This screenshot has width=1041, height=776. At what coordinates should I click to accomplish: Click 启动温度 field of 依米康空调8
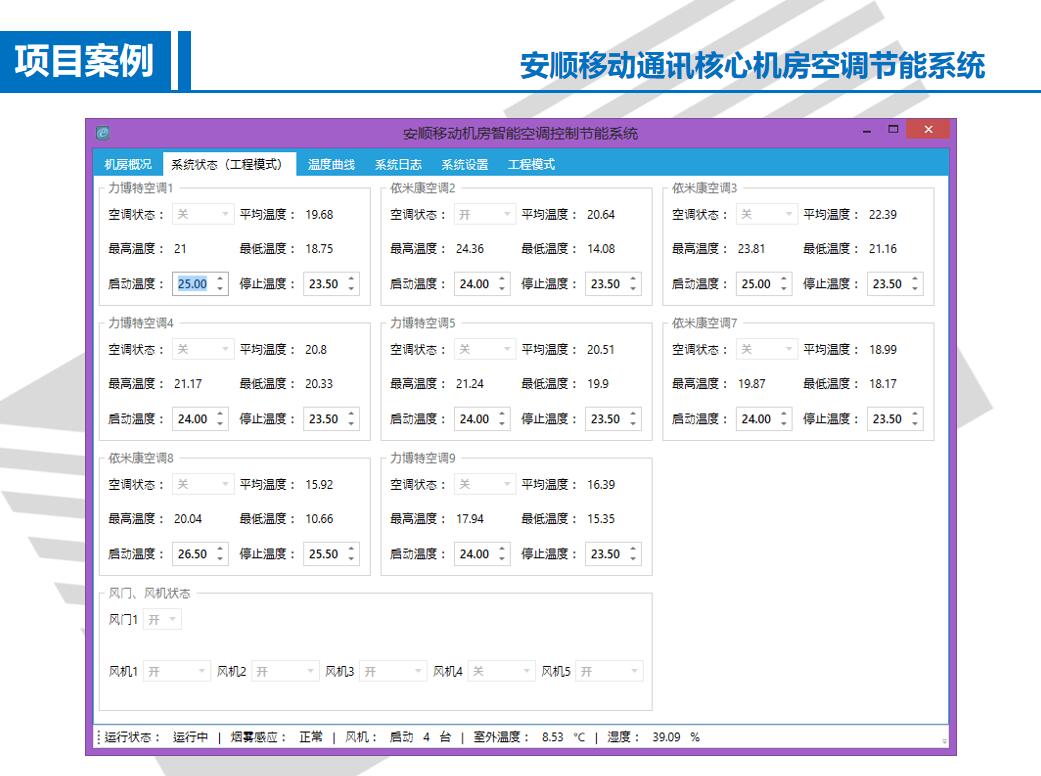pos(200,554)
